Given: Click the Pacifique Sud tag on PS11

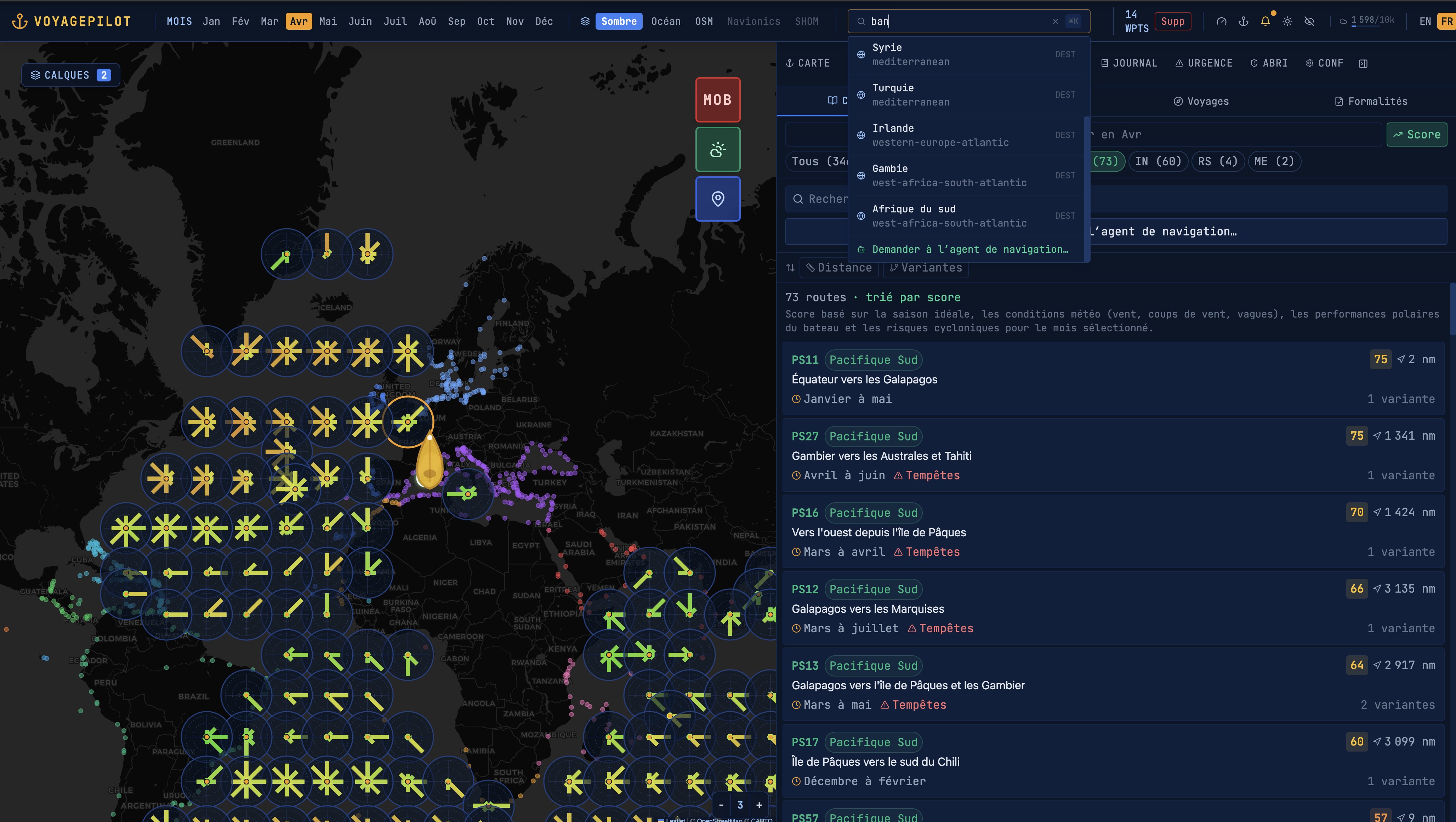Looking at the screenshot, I should [x=873, y=360].
